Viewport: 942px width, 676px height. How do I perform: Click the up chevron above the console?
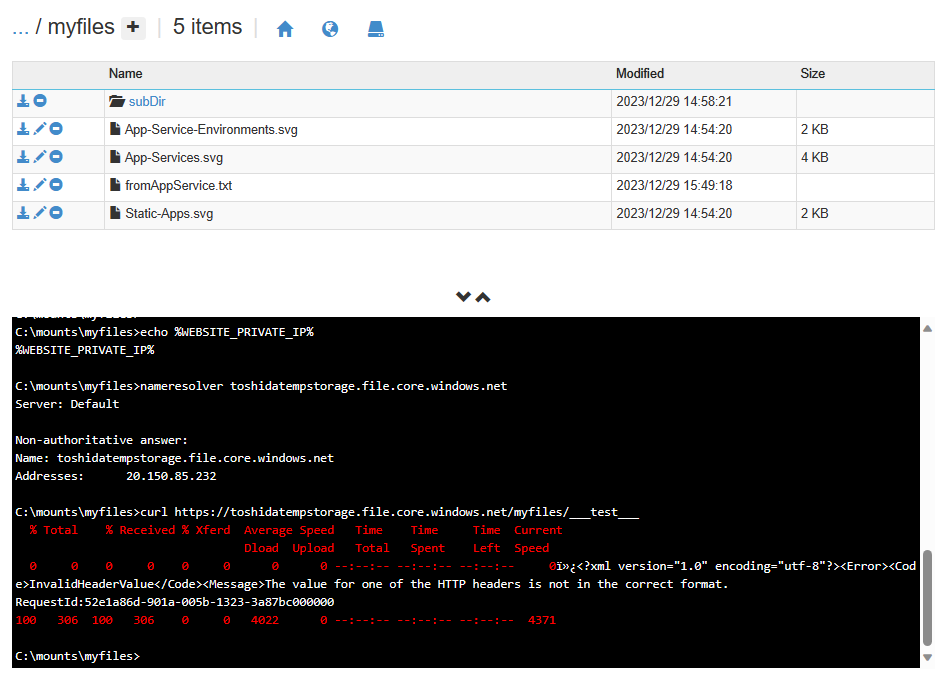(x=483, y=297)
